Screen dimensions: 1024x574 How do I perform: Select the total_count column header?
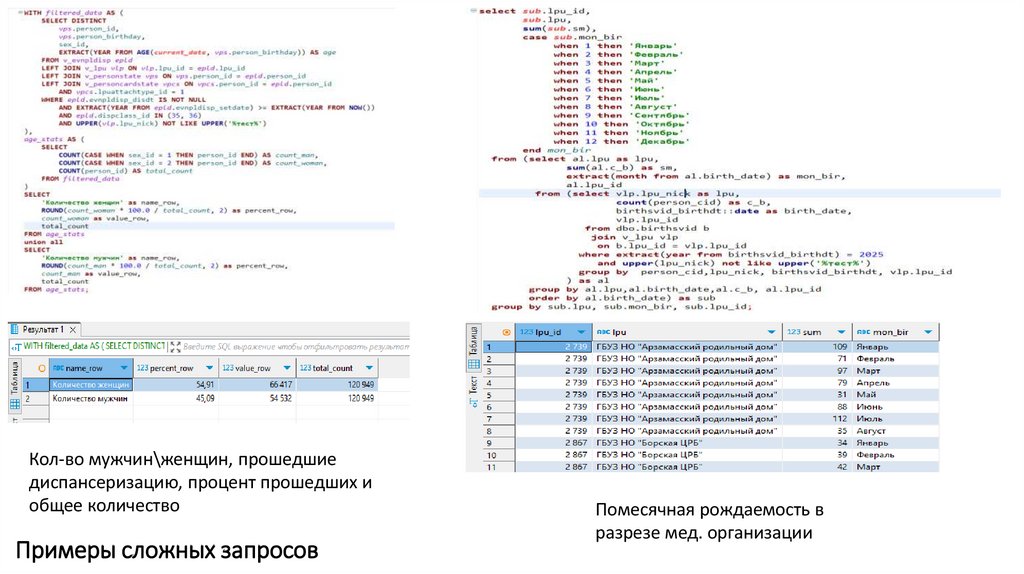click(x=337, y=368)
